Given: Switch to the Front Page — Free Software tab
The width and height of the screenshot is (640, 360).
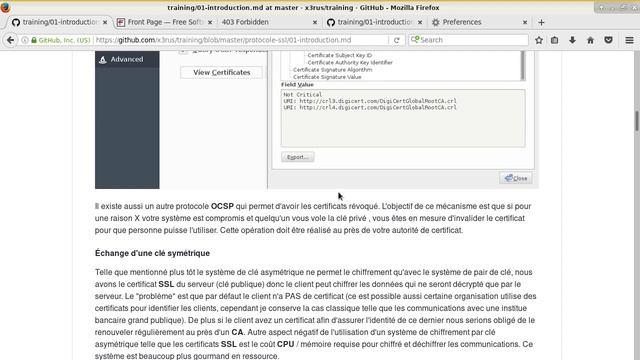Looking at the screenshot, I should tap(164, 22).
